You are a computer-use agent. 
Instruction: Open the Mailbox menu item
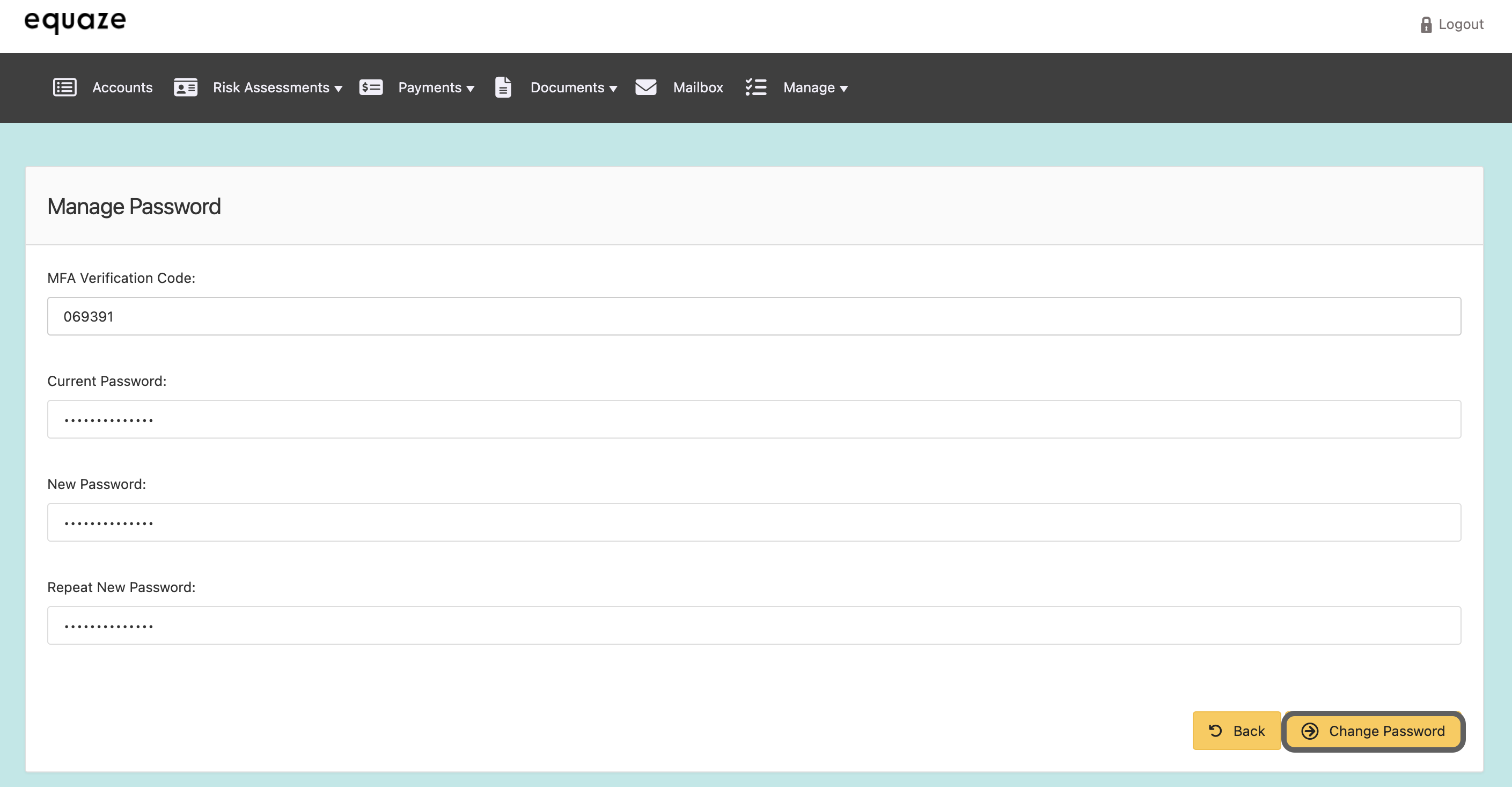[698, 88]
